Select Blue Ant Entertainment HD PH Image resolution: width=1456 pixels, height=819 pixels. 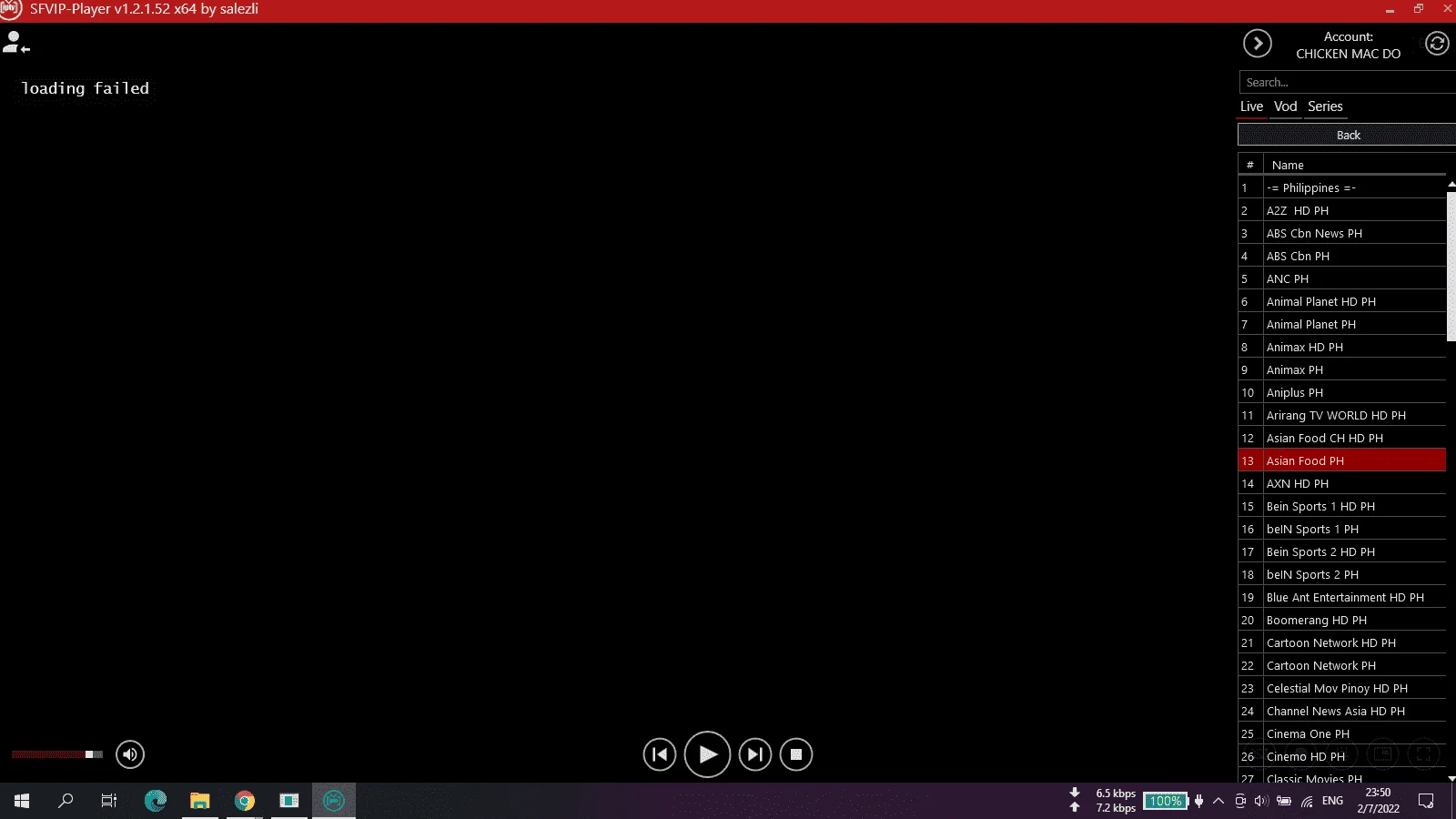pyautogui.click(x=1342, y=597)
